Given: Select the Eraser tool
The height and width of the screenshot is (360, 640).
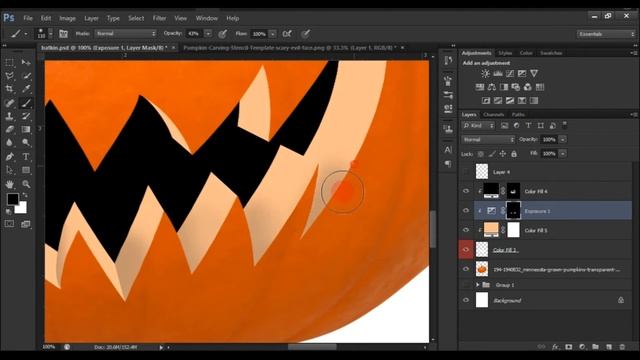Looking at the screenshot, I should 9,129.
